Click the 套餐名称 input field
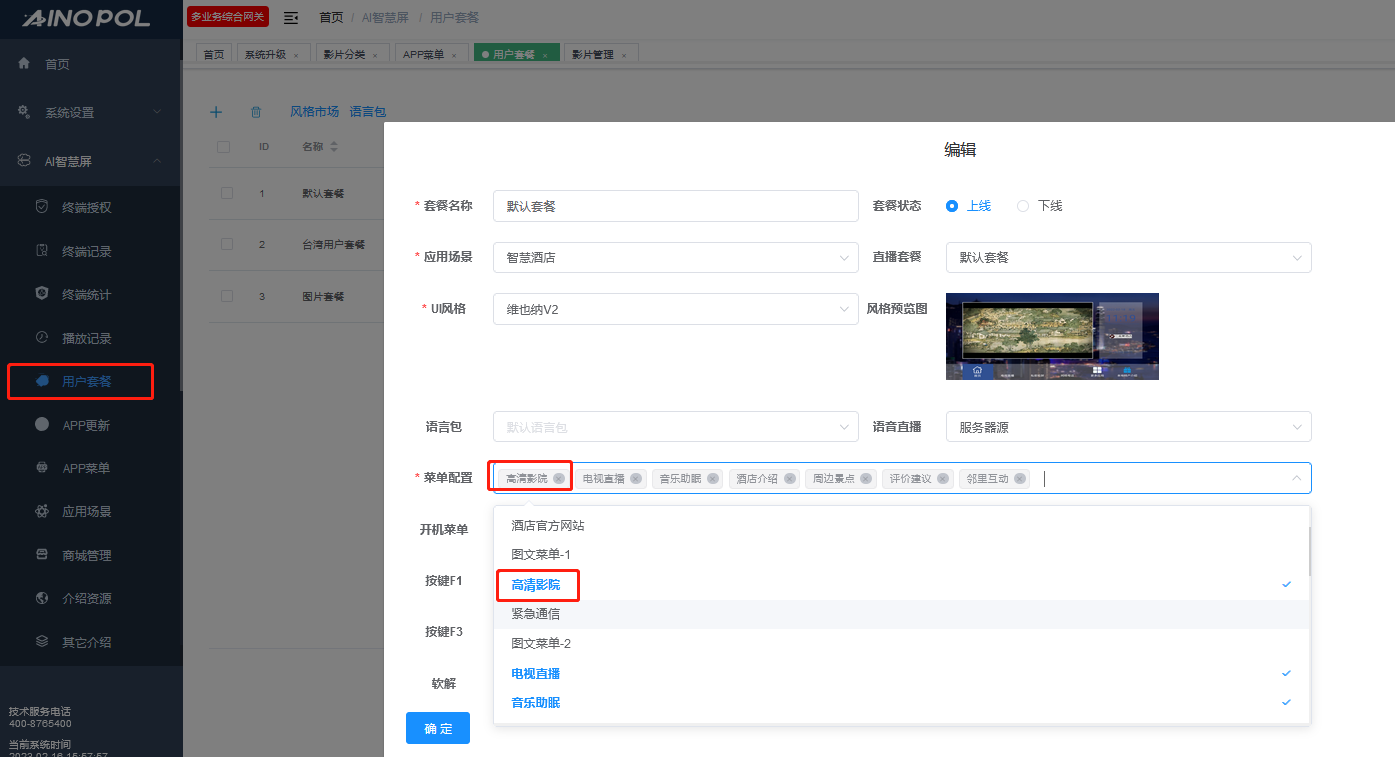The image size is (1395, 757). [675, 206]
